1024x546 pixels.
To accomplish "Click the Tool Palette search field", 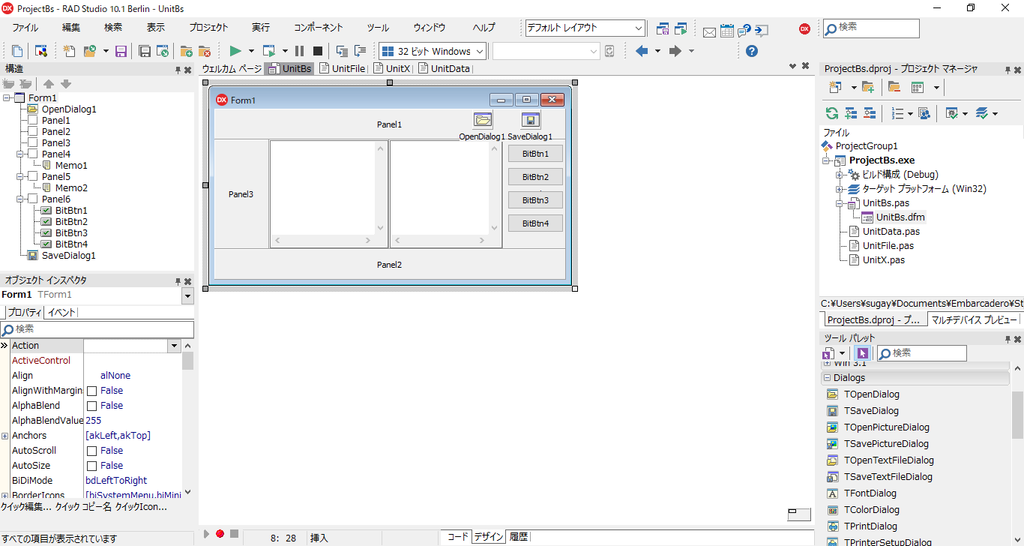I will pos(921,353).
